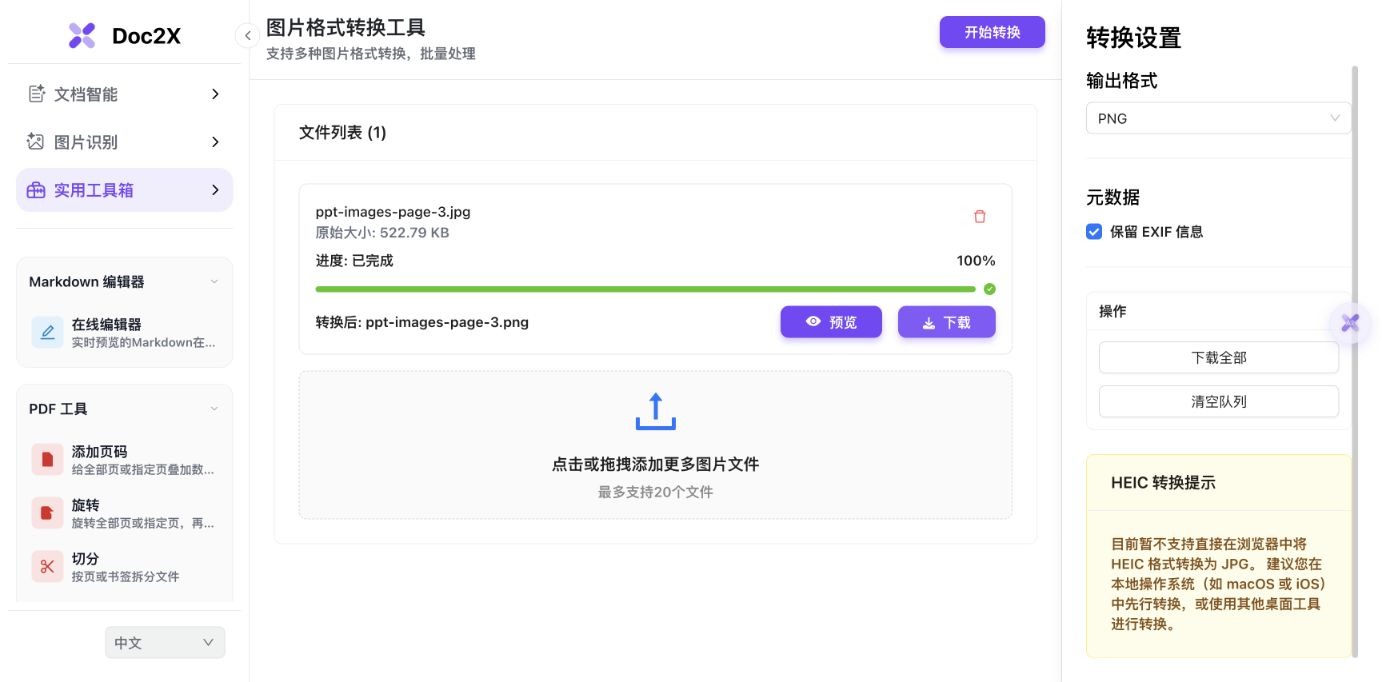Click the 100% progress value
The image size is (1382, 682).
point(976,261)
